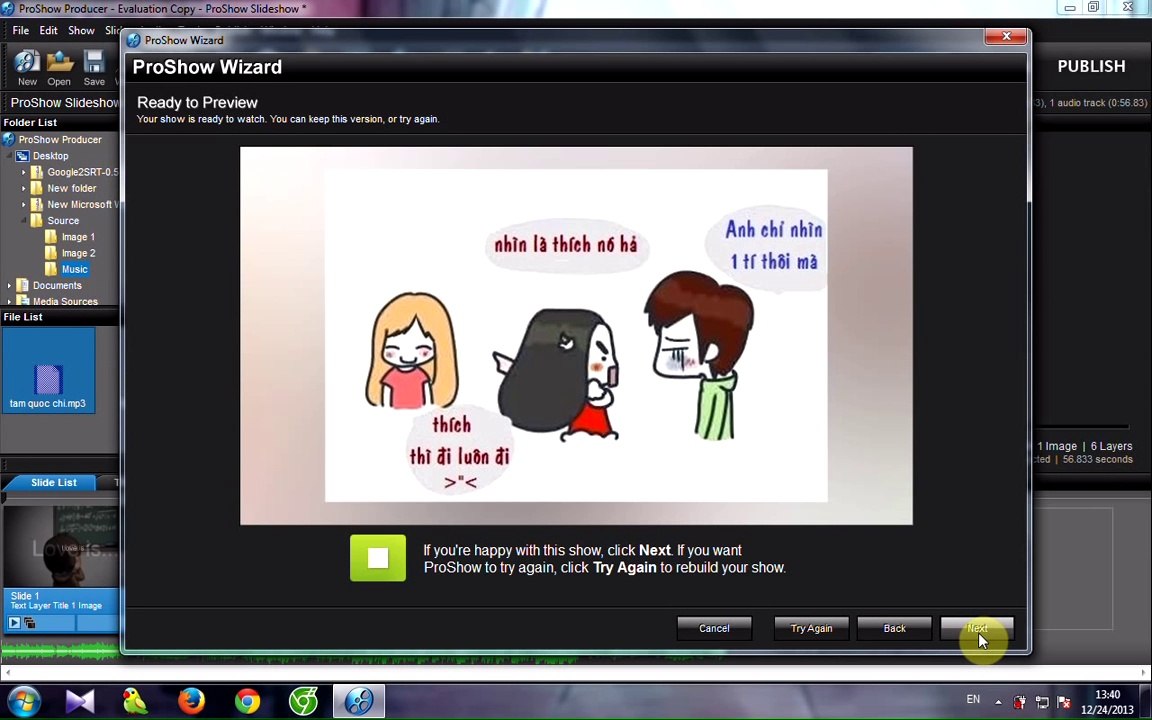This screenshot has height=720, width=1152.
Task: Click the EN language indicator
Action: tap(973, 699)
